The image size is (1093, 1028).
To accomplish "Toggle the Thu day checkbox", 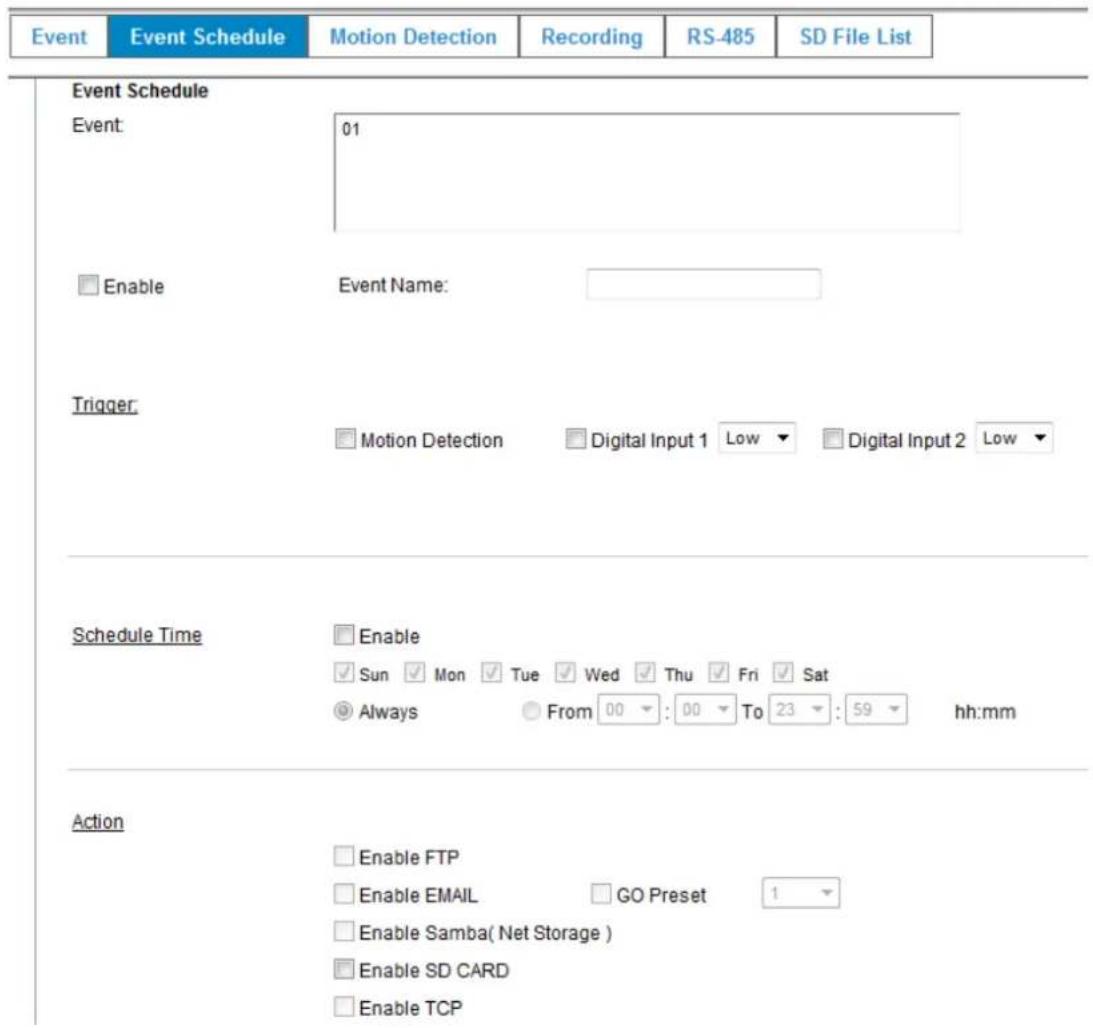I will click(x=645, y=673).
